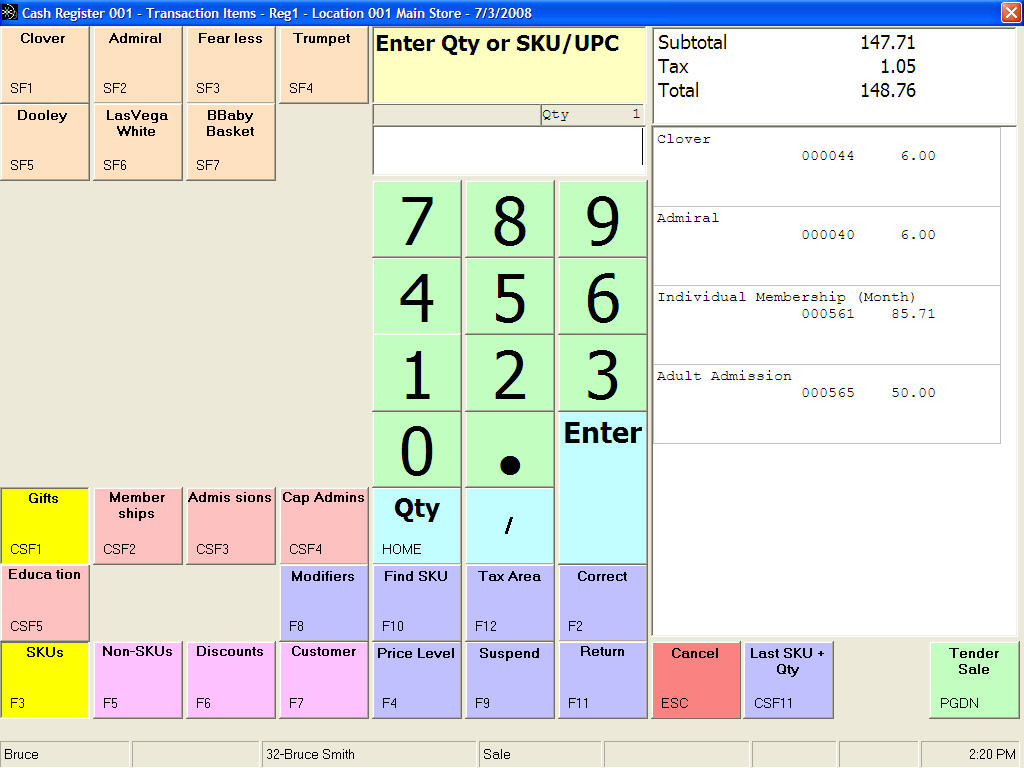The height and width of the screenshot is (768, 1024).
Task: Click the Find SKU button
Action: point(416,602)
